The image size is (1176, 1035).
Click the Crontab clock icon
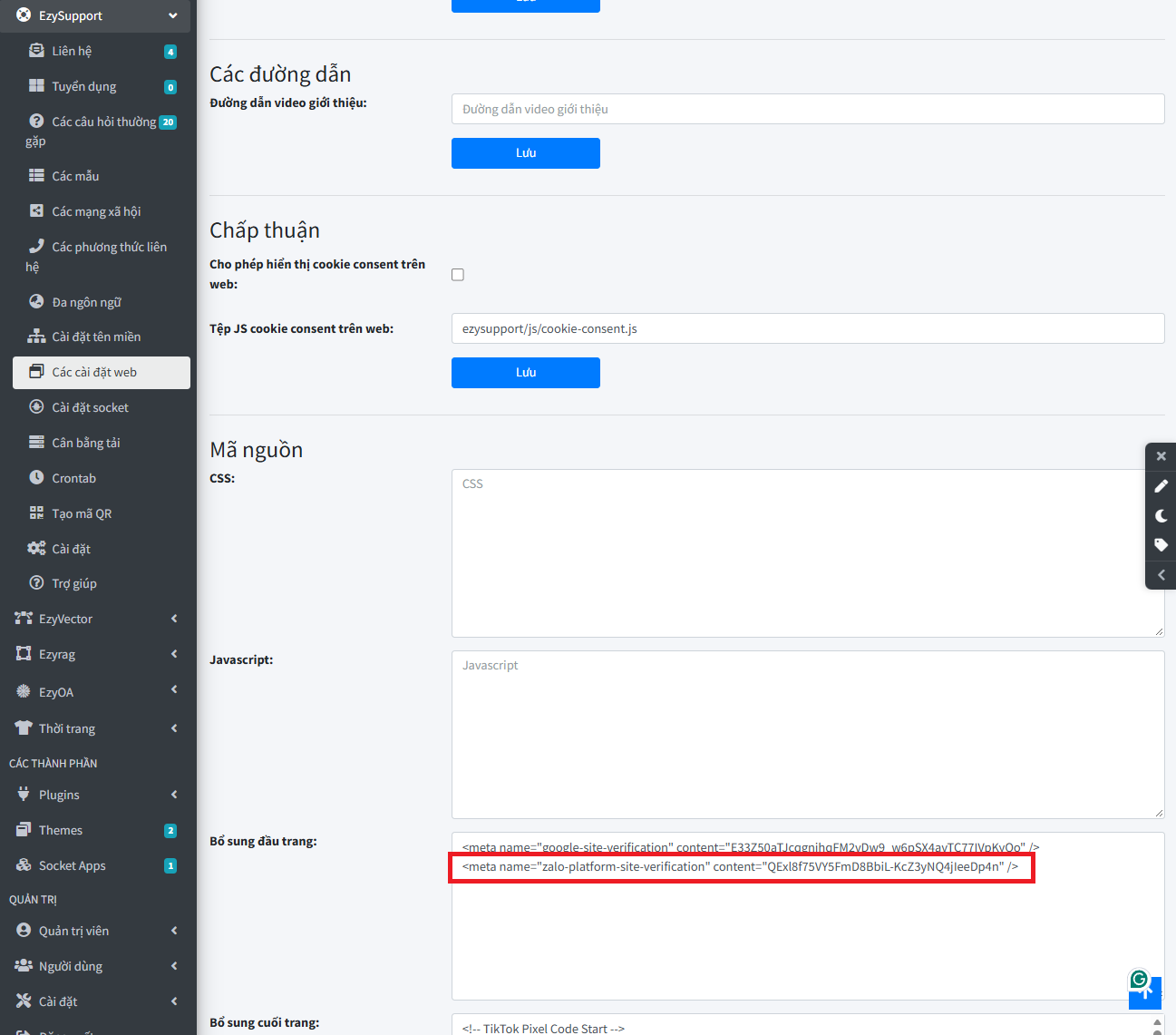pyautogui.click(x=36, y=477)
